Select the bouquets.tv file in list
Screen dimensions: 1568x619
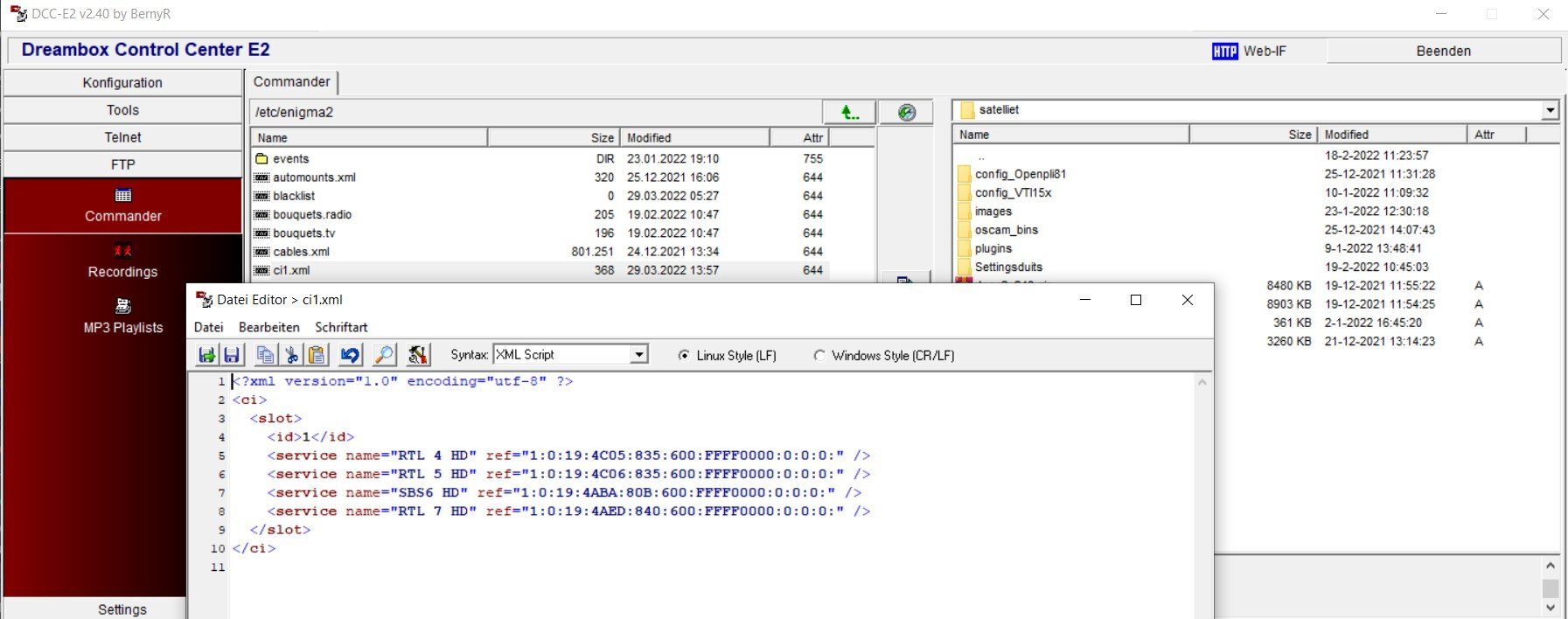pos(303,233)
